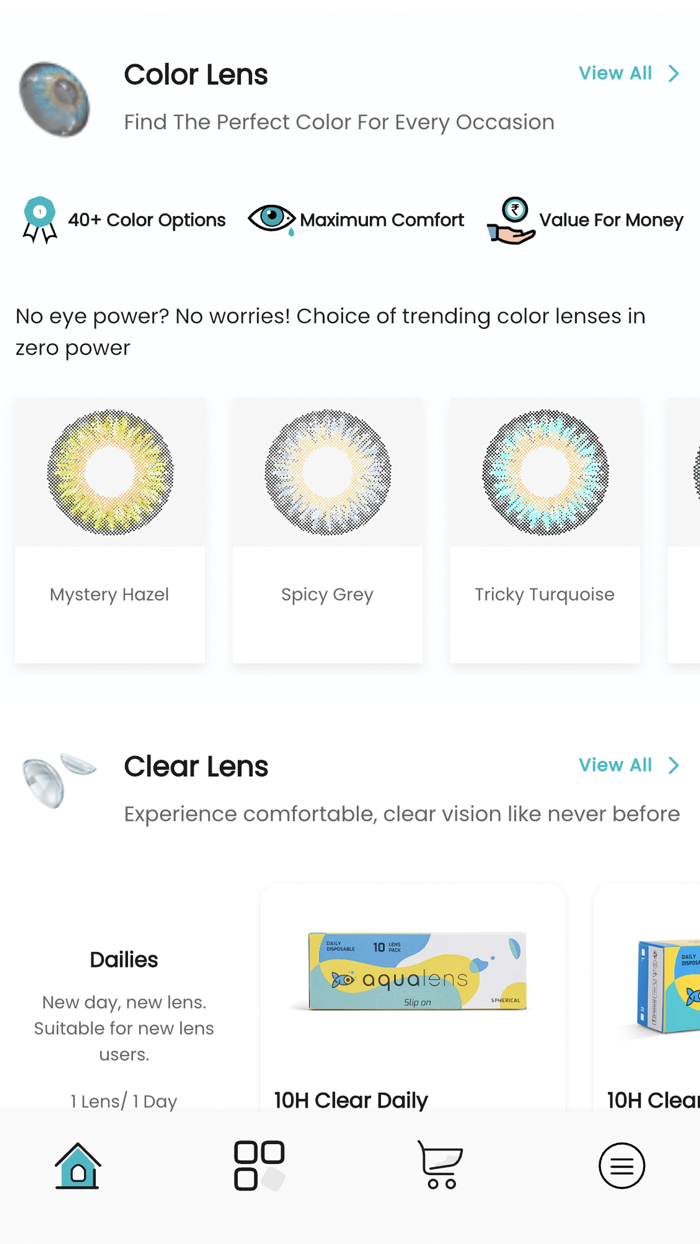Open View All for Color Lens
Image resolution: width=700 pixels, height=1244 pixels.
[x=615, y=73]
